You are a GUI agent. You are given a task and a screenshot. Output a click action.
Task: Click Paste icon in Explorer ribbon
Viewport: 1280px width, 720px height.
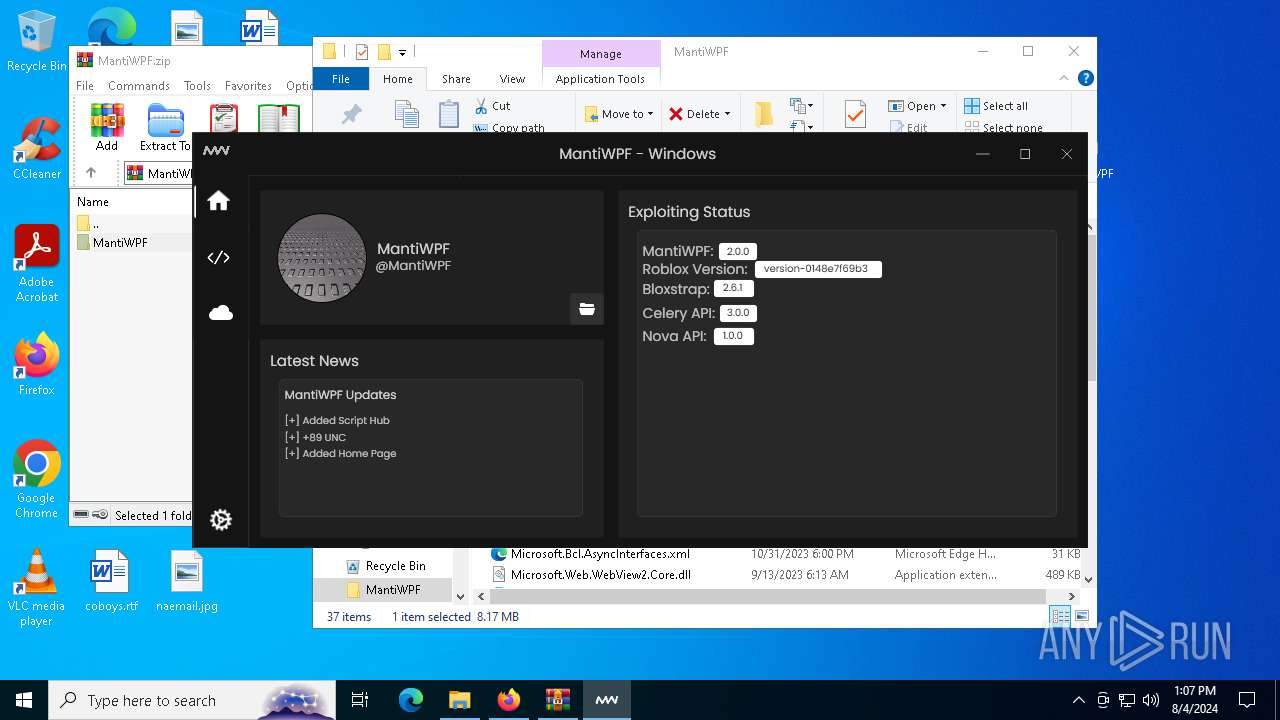(449, 115)
